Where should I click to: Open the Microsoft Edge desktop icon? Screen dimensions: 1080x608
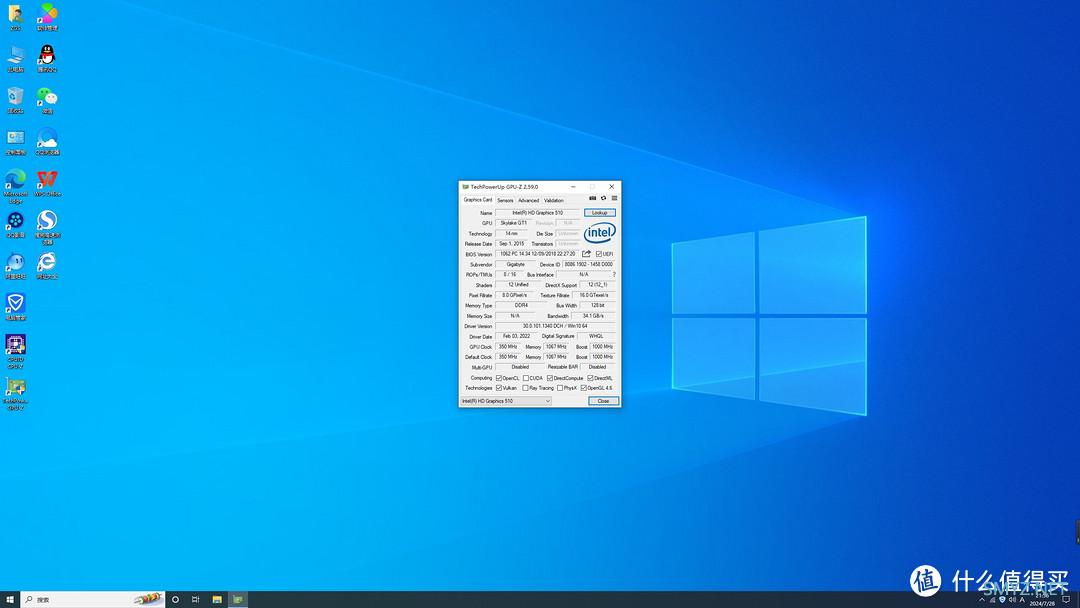point(15,186)
